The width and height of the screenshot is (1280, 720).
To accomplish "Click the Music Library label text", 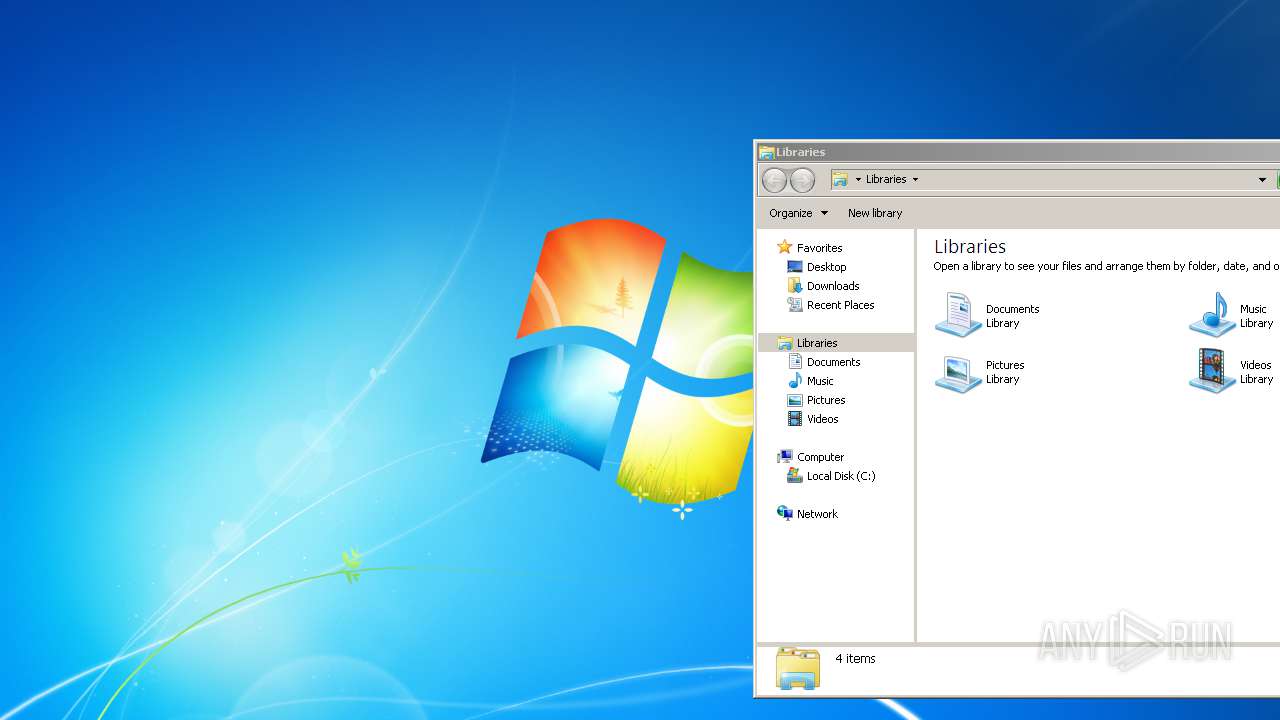I will [1257, 316].
